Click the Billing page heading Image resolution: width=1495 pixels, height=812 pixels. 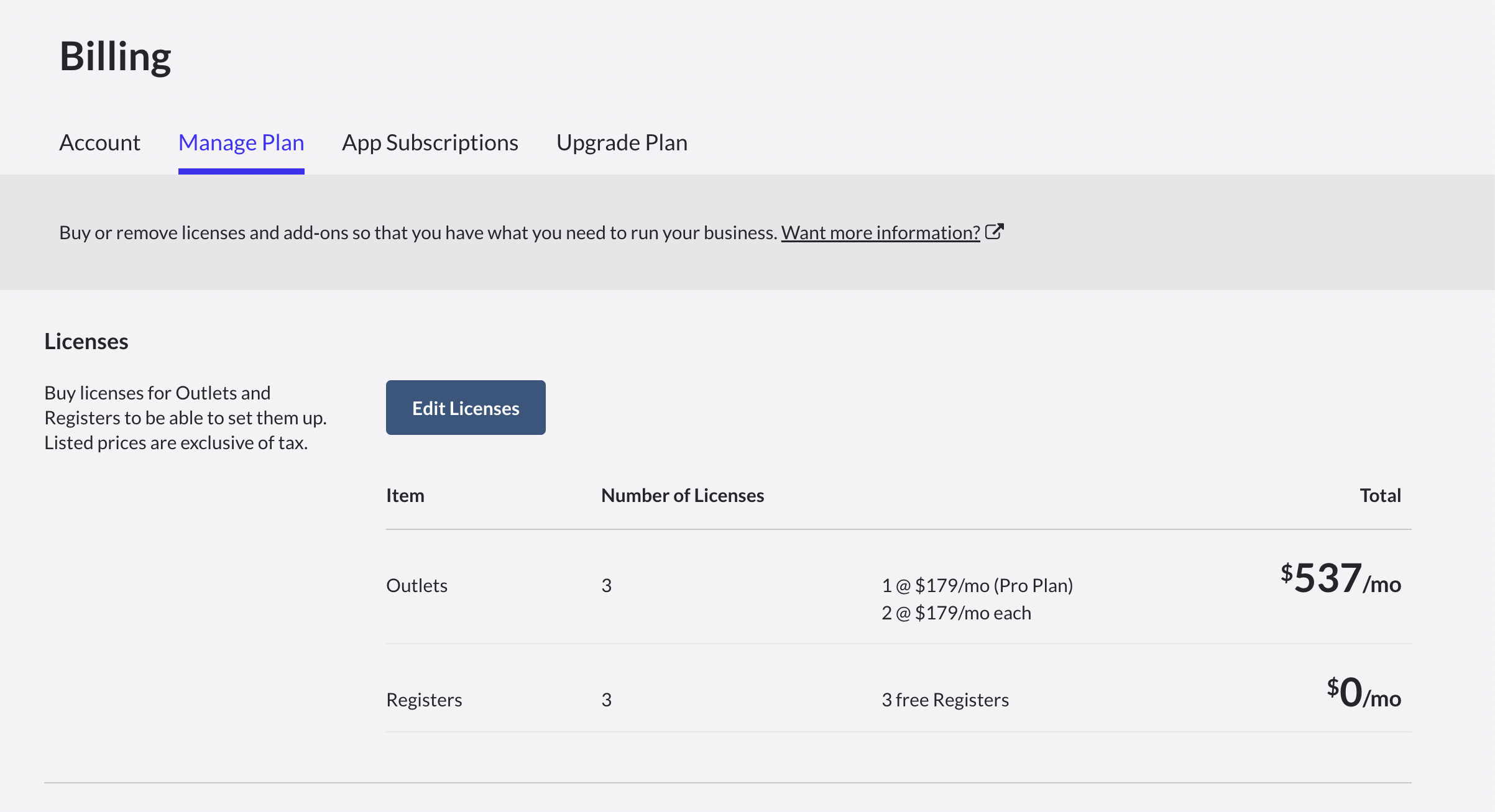pyautogui.click(x=115, y=57)
